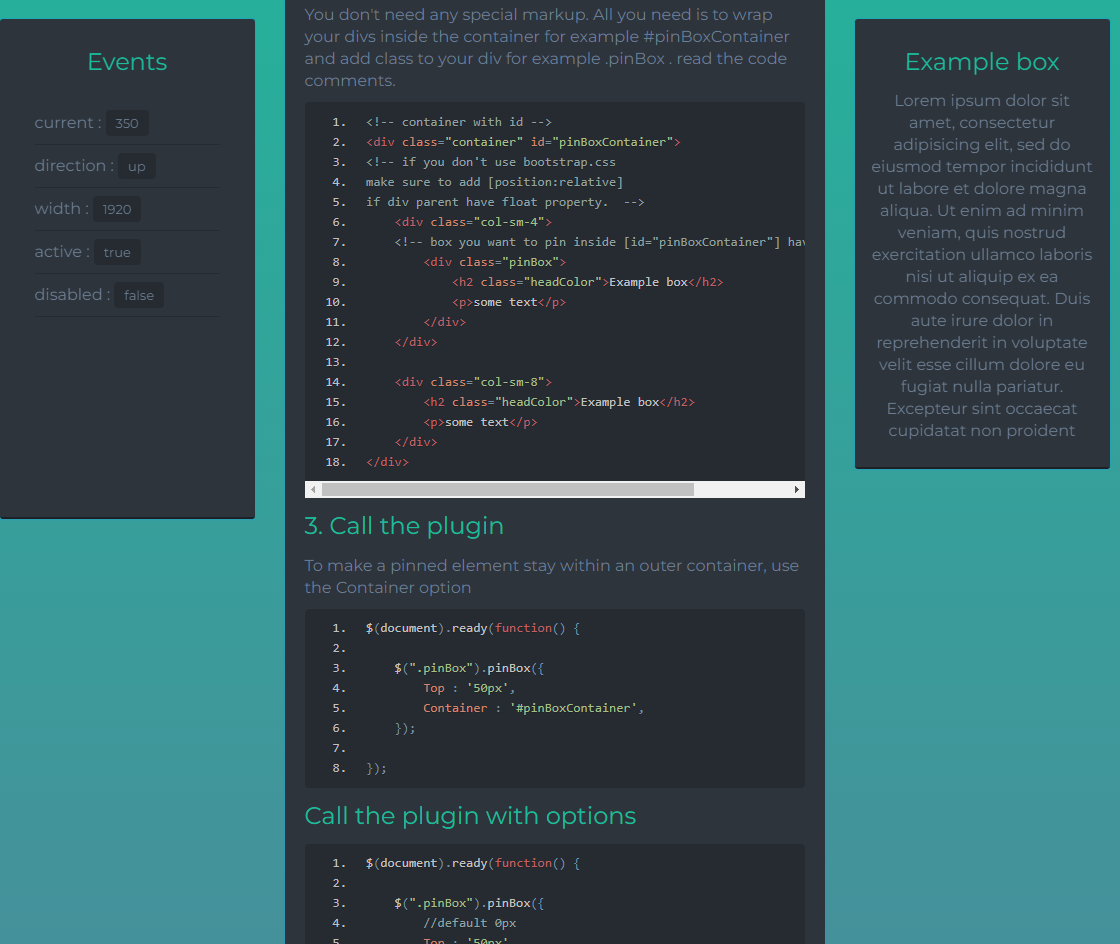The width and height of the screenshot is (1120, 944).
Task: Click the disabled value false badge
Action: [x=139, y=295]
